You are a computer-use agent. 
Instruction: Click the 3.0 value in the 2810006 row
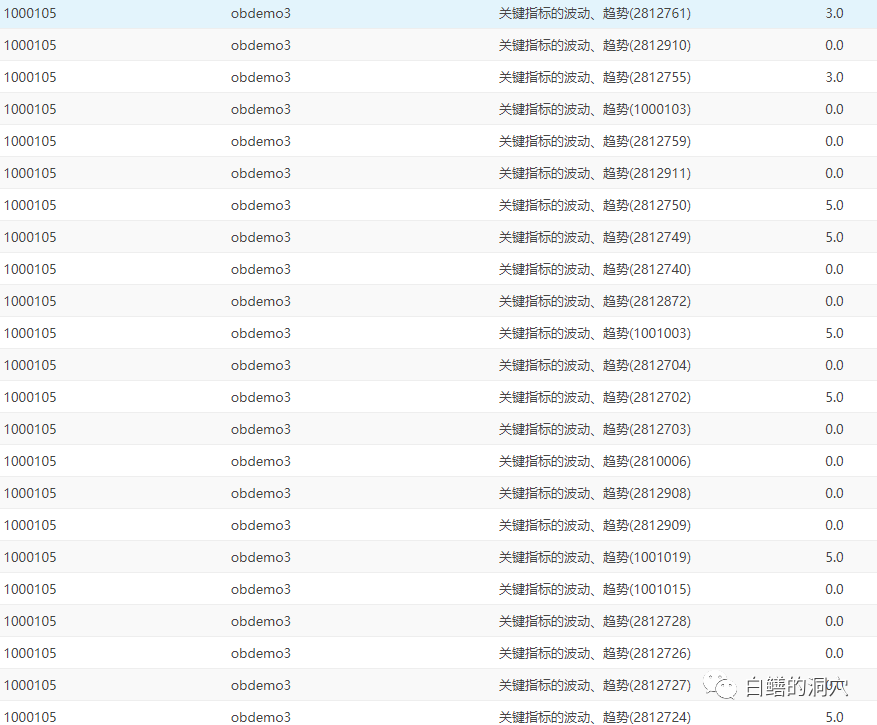click(x=834, y=461)
